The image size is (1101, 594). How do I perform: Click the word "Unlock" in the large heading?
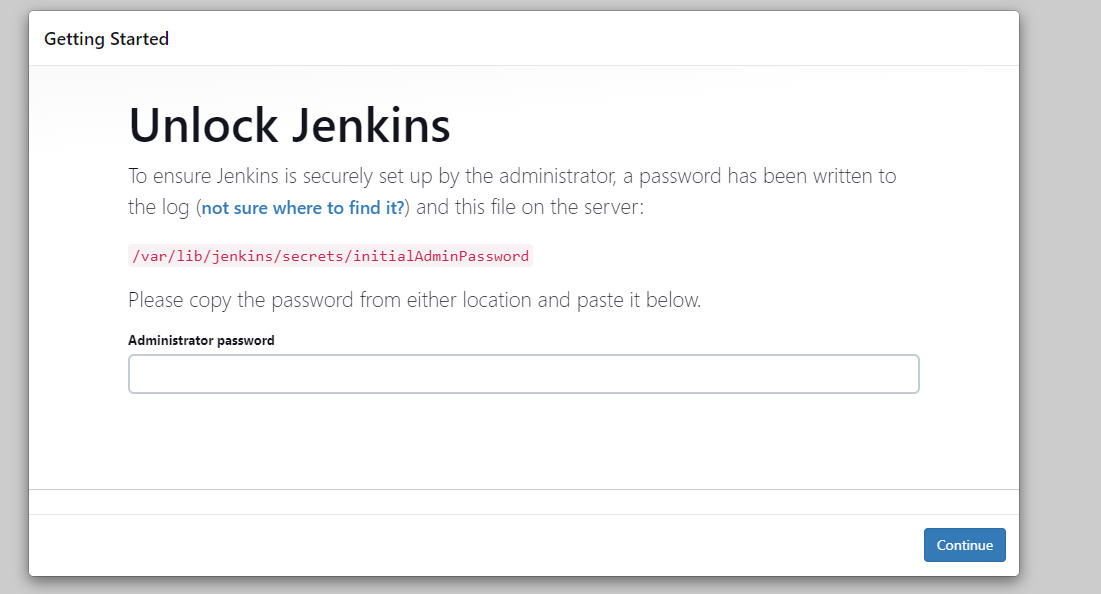tap(204, 126)
